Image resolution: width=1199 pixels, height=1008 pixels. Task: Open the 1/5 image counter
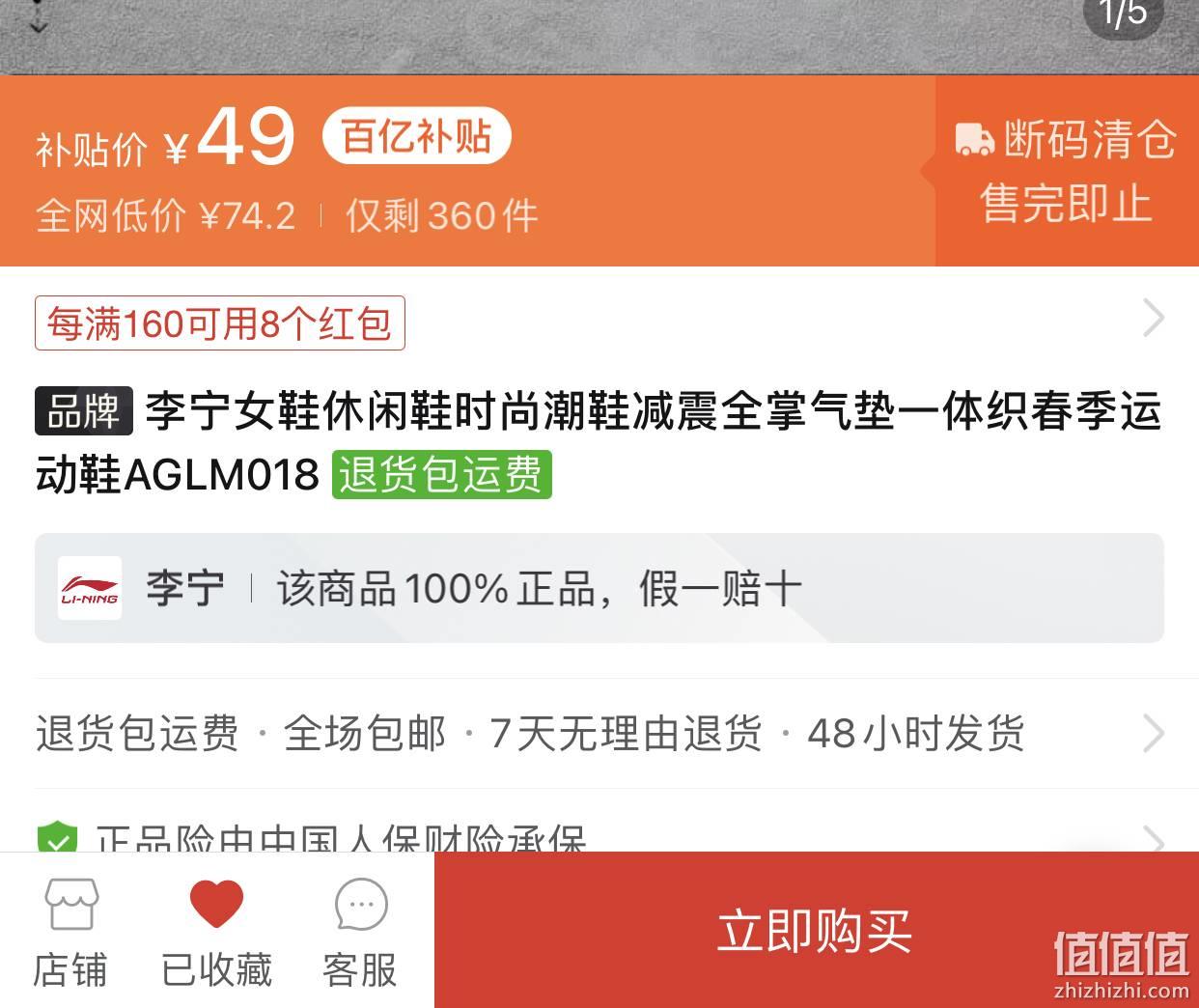point(1124,14)
